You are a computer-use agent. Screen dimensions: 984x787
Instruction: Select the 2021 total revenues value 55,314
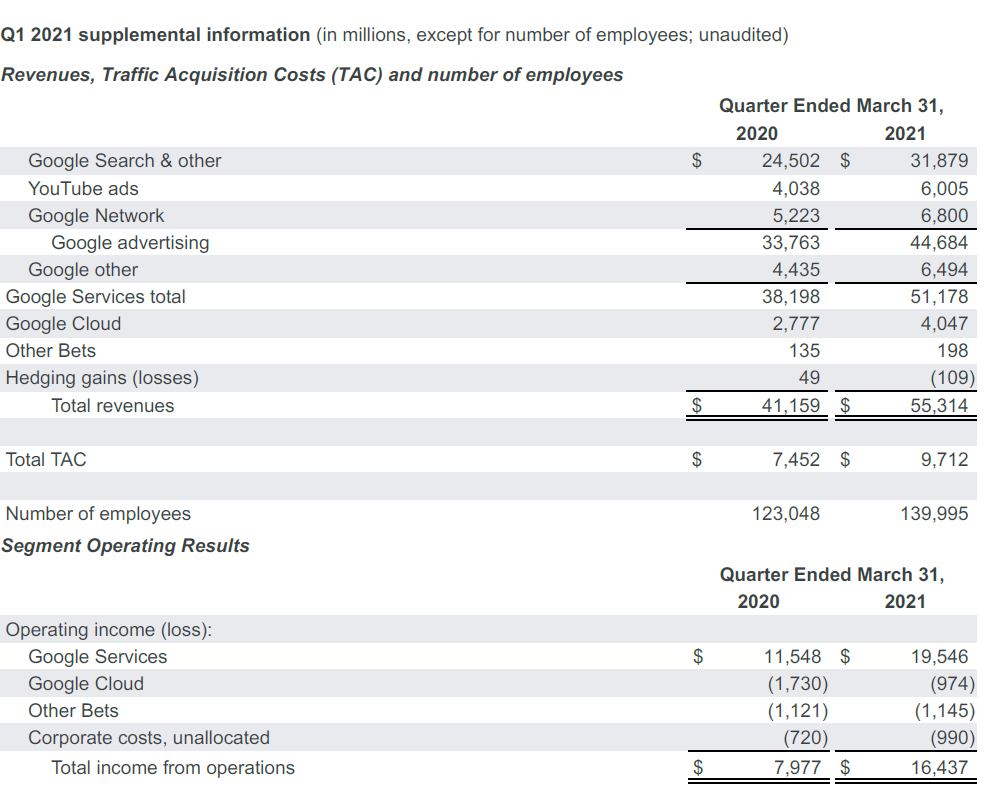(x=939, y=405)
